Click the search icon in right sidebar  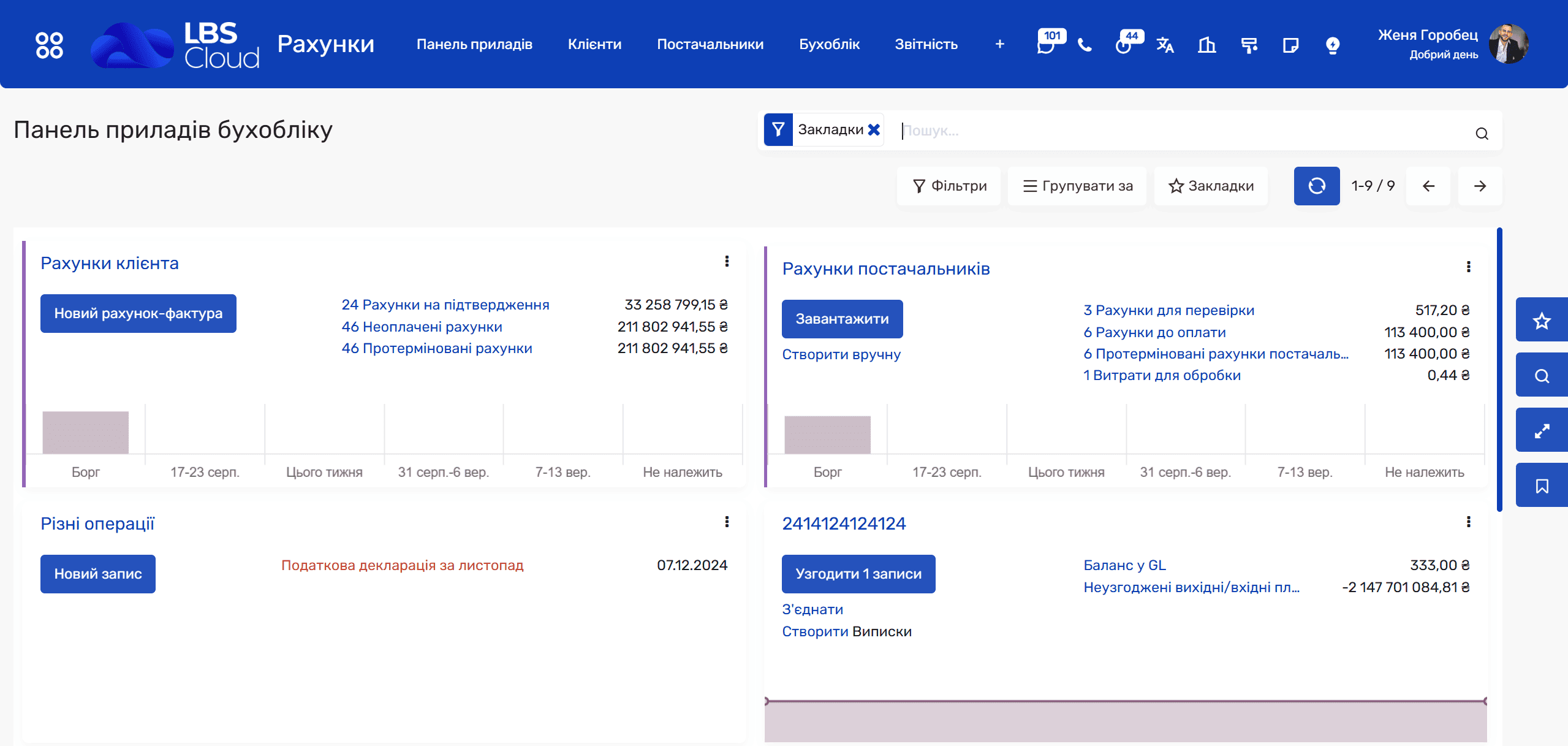pos(1542,375)
